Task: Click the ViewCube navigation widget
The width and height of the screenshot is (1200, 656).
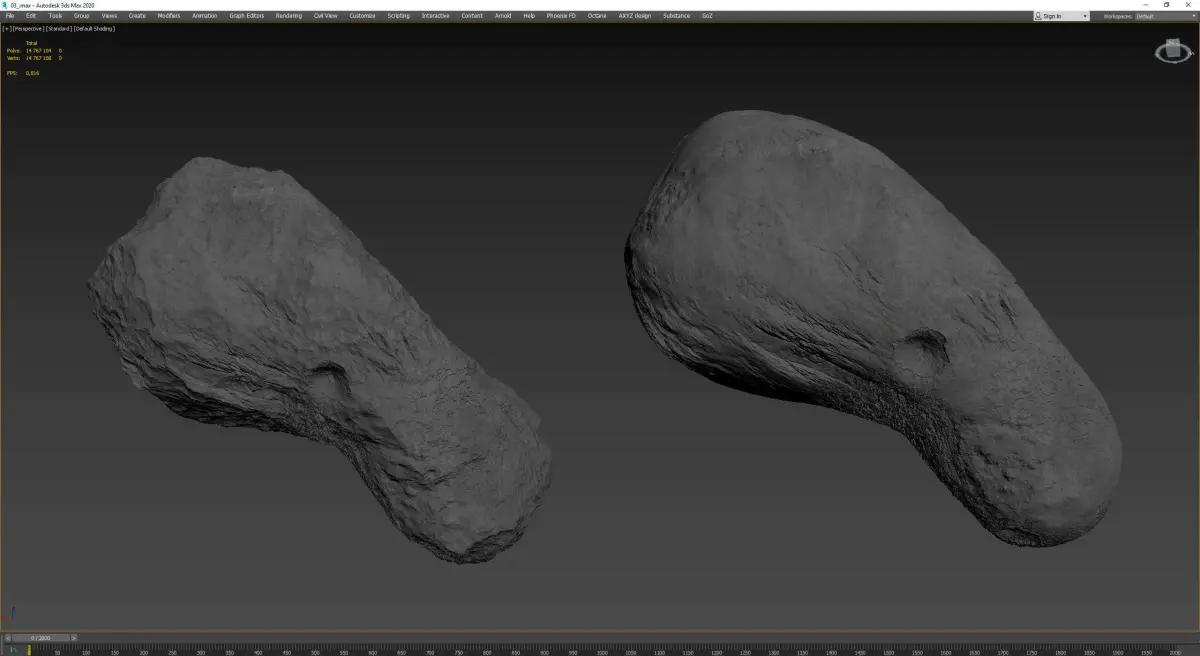Action: (1173, 51)
